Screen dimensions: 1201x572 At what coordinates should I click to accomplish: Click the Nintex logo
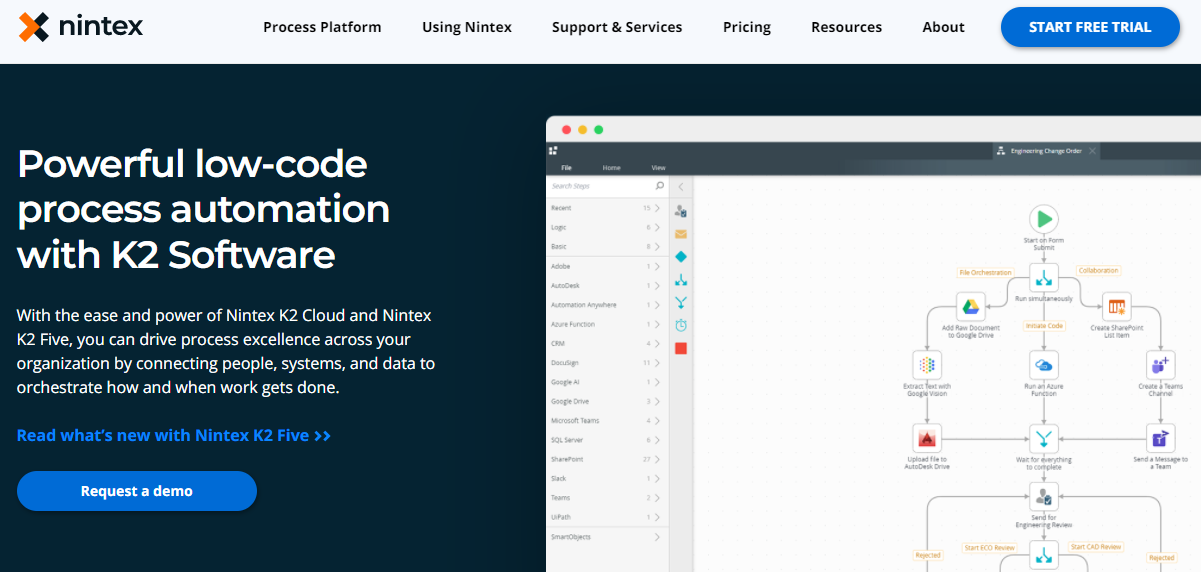(x=81, y=27)
